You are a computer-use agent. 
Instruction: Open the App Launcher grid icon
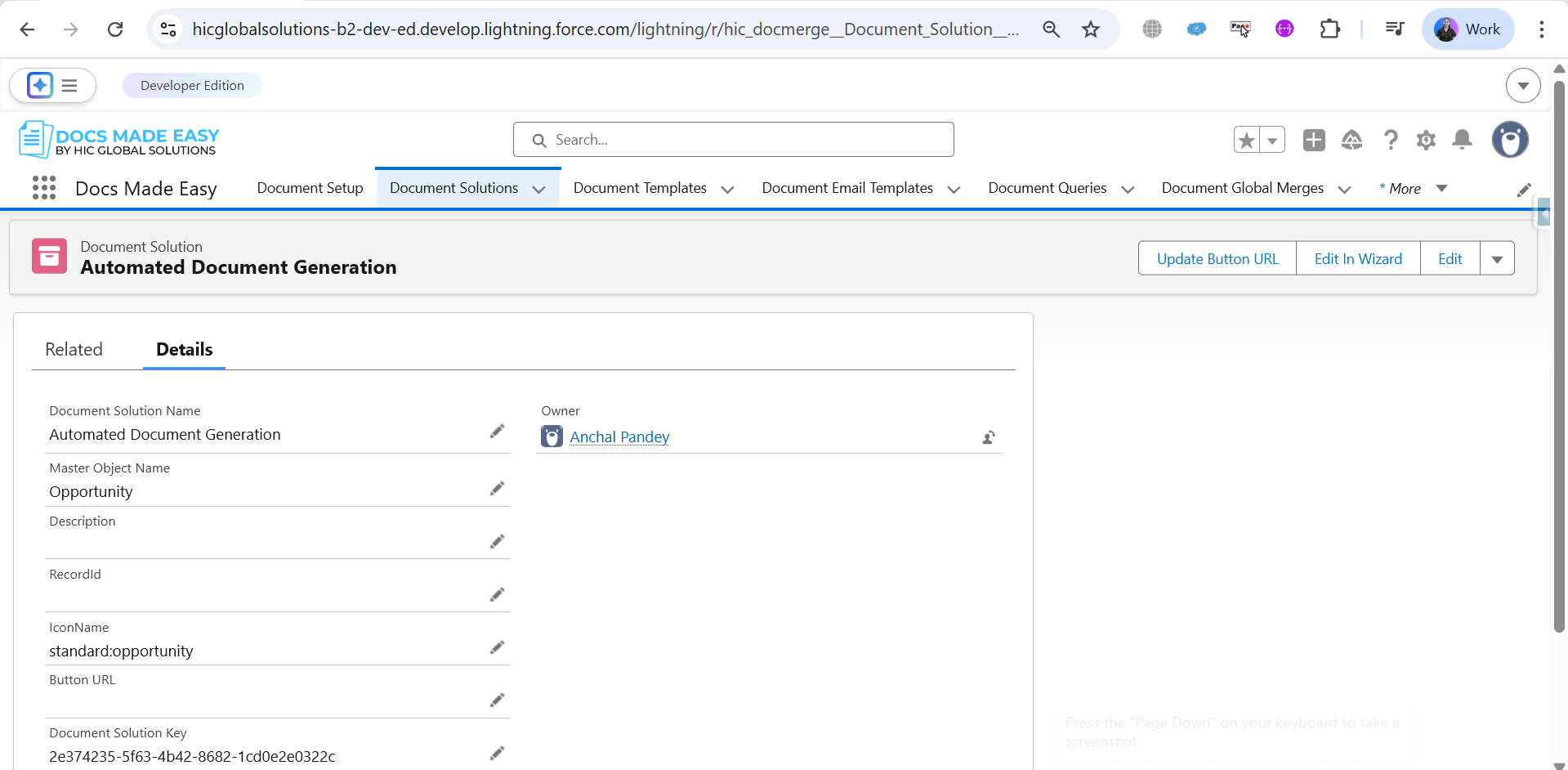tap(44, 188)
